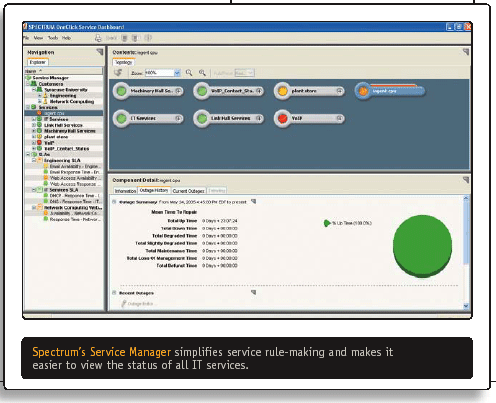Screen dimensions: 496x403
Task: Select Web Access Availability row
Action: tap(75, 178)
